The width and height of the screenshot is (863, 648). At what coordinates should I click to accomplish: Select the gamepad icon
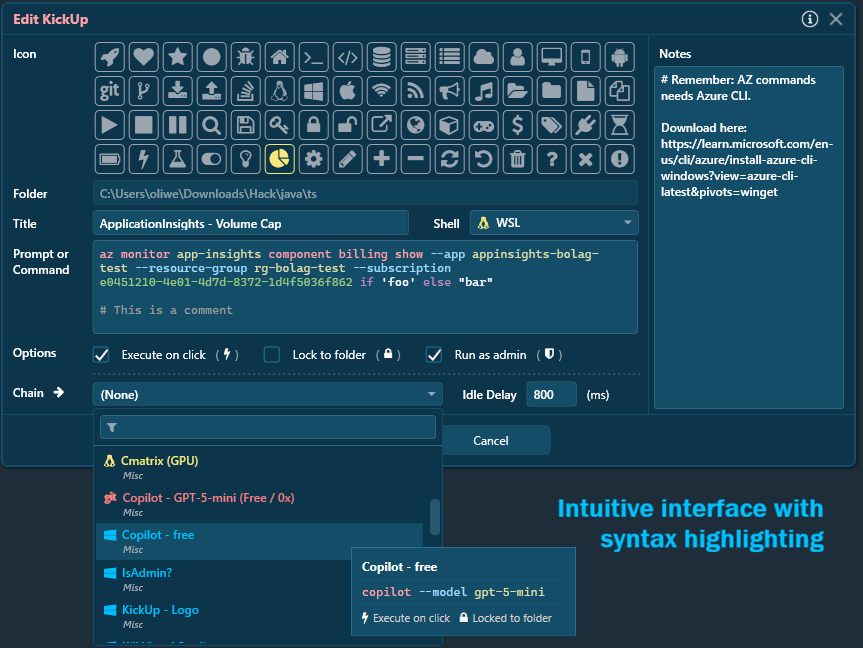tap(484, 125)
